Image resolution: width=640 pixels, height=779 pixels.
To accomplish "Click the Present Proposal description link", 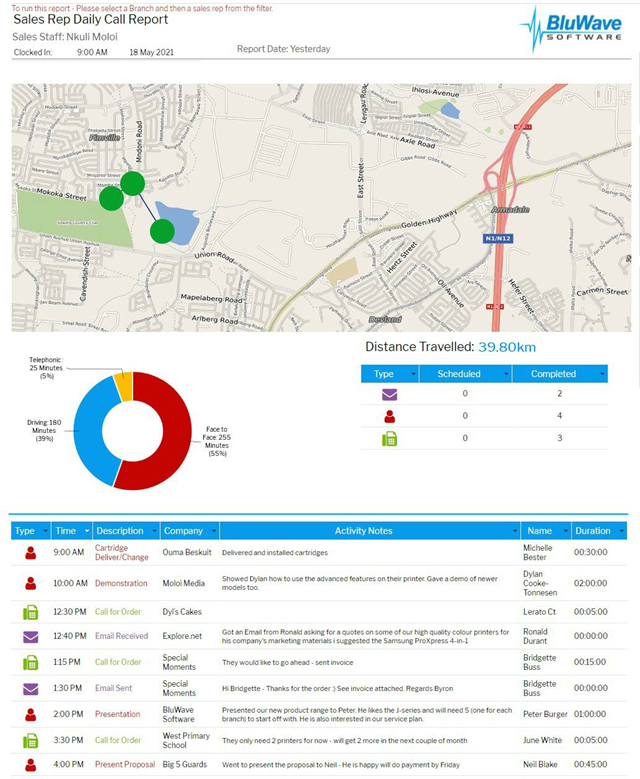I will (125, 765).
